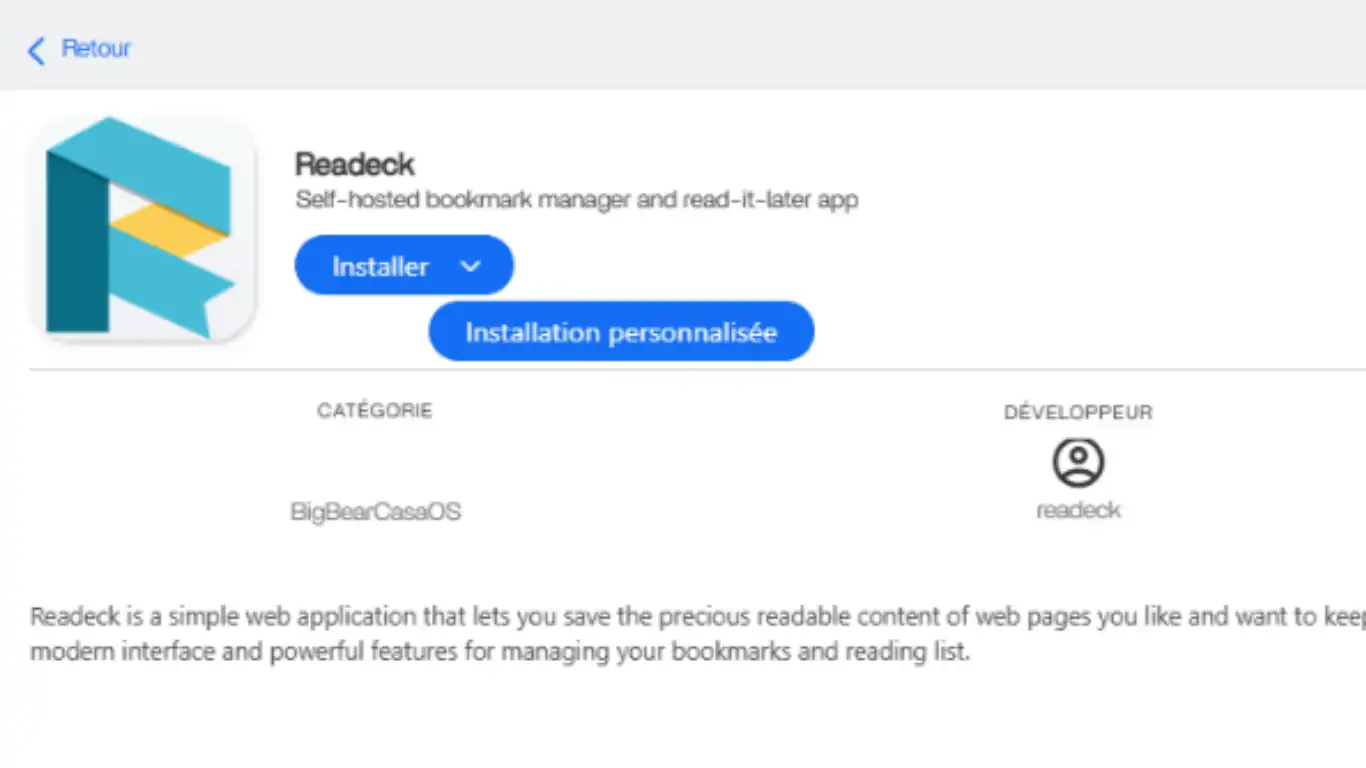Click the line mentioning bookmarks and reading list

pos(500,654)
